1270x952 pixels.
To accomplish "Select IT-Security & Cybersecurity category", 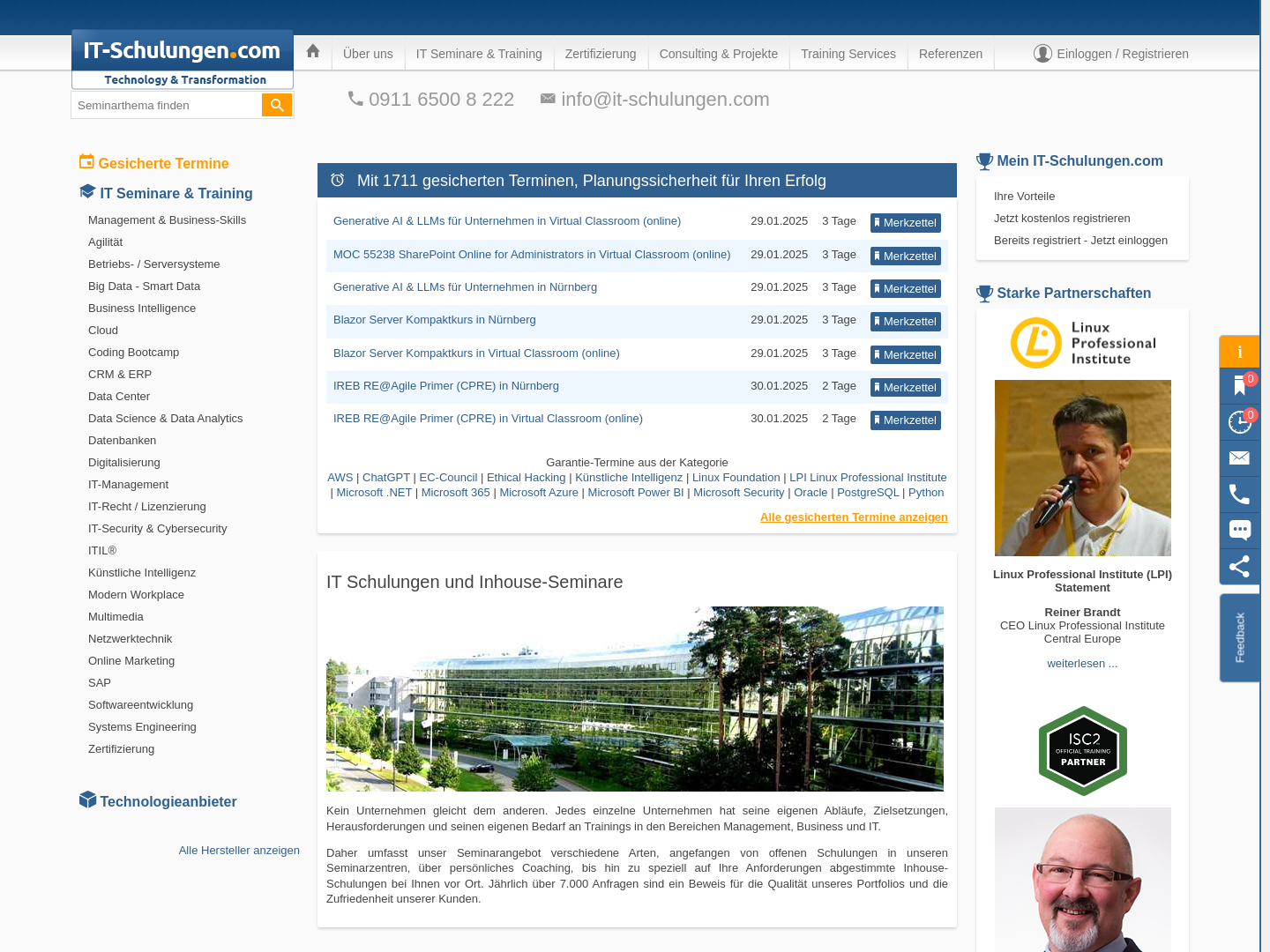I will [157, 529].
